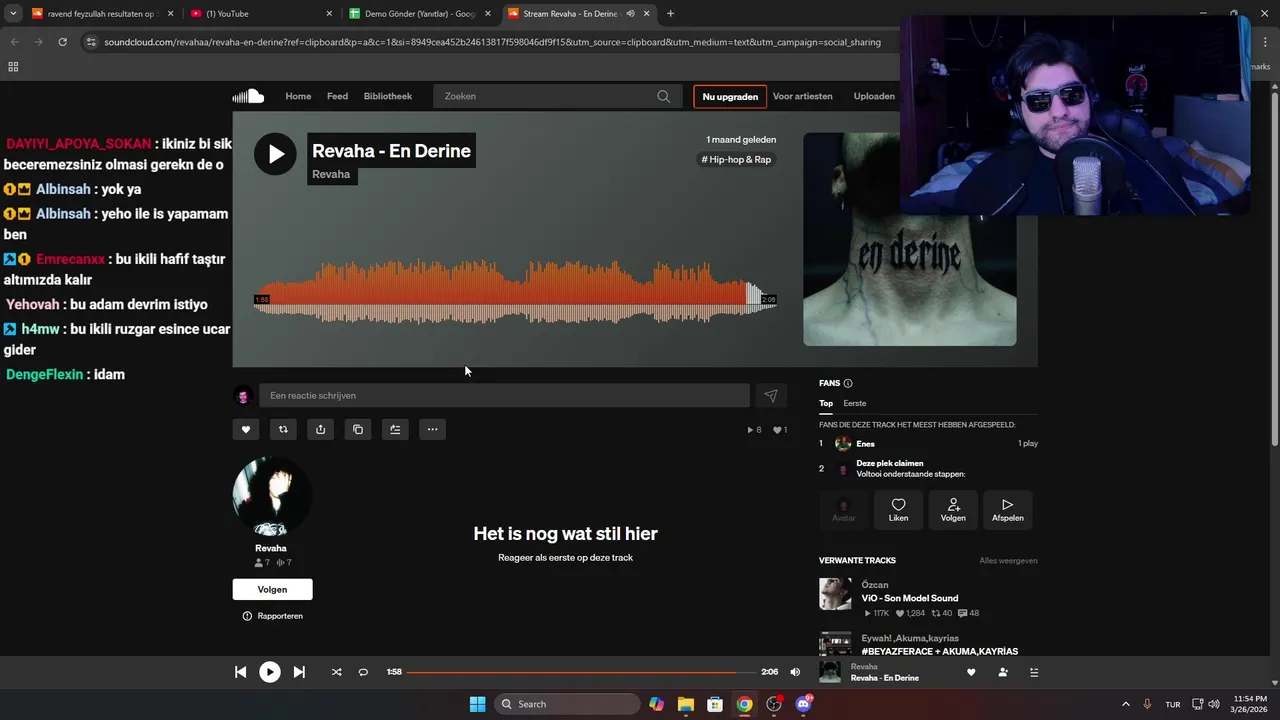Follow artist icon in player bar
Image resolution: width=1280 pixels, height=720 pixels.
coord(1003,672)
